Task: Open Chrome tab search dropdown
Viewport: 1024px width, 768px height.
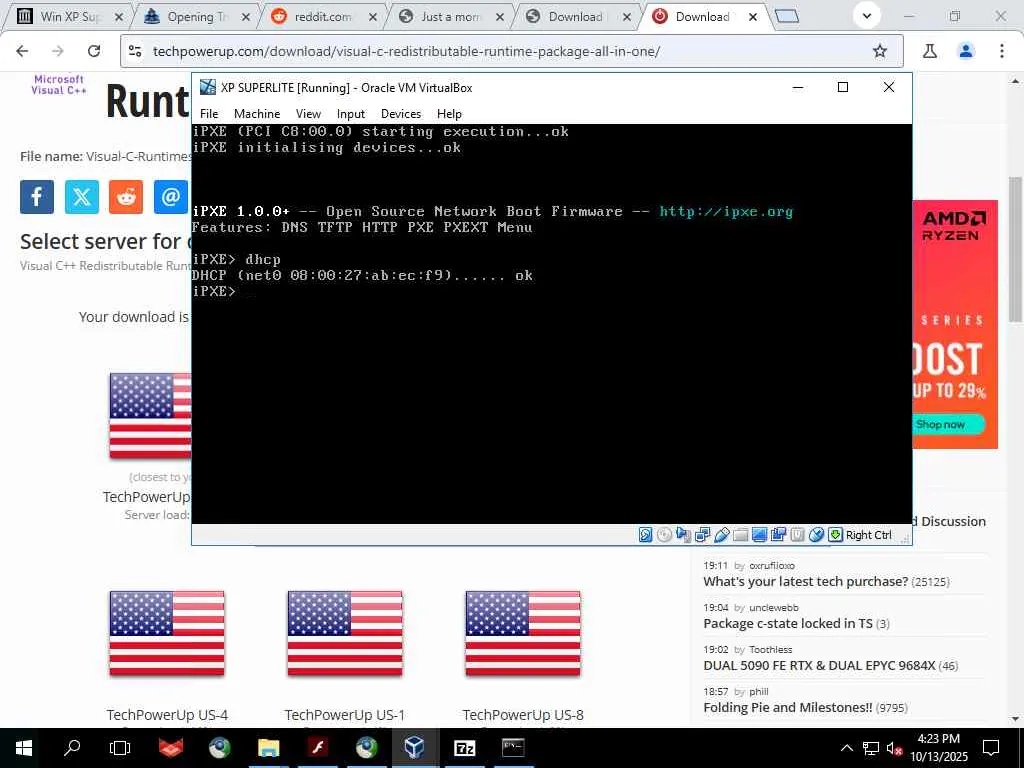Action: tap(867, 16)
